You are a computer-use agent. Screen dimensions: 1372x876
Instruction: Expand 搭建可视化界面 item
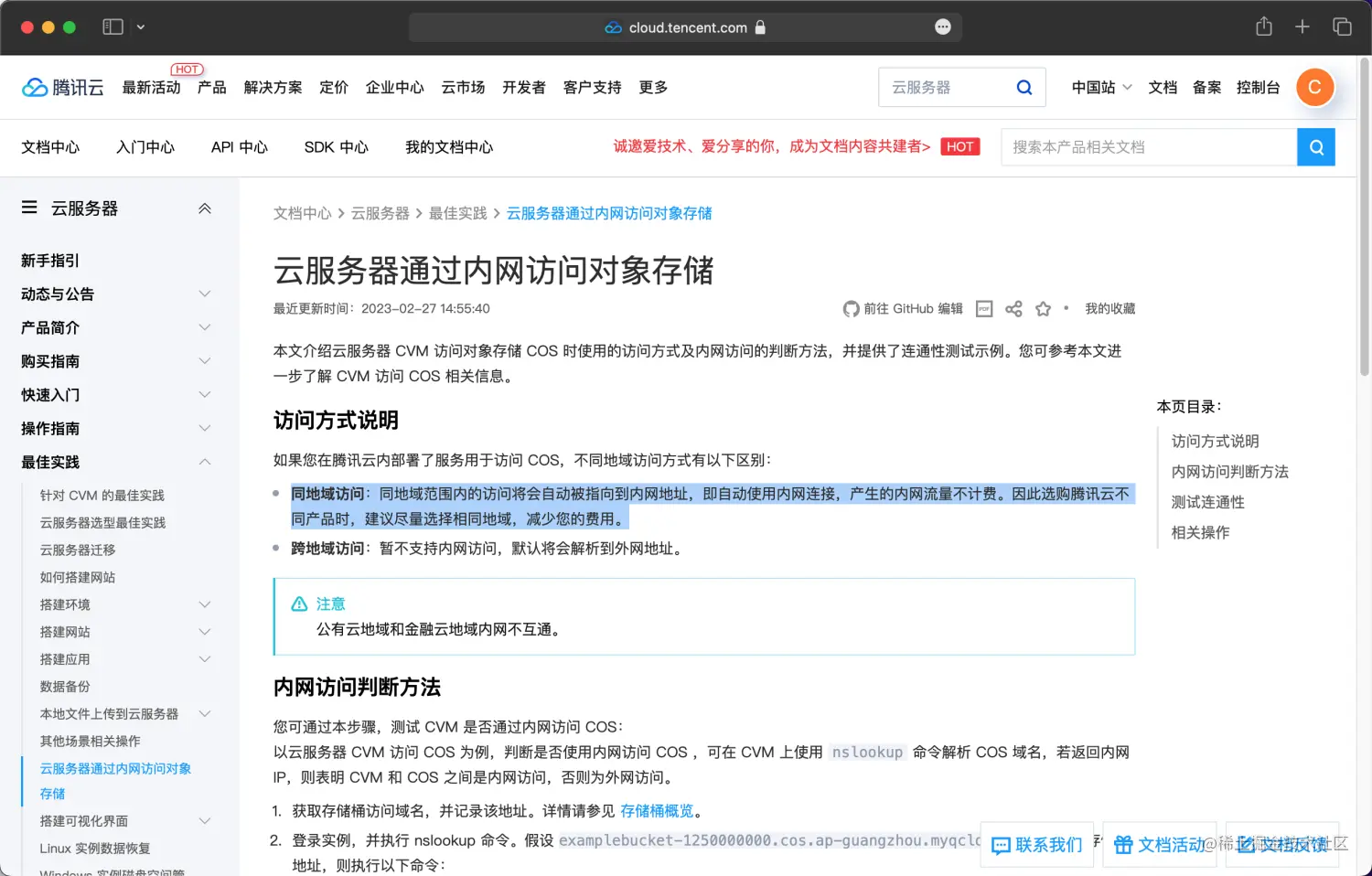(205, 821)
